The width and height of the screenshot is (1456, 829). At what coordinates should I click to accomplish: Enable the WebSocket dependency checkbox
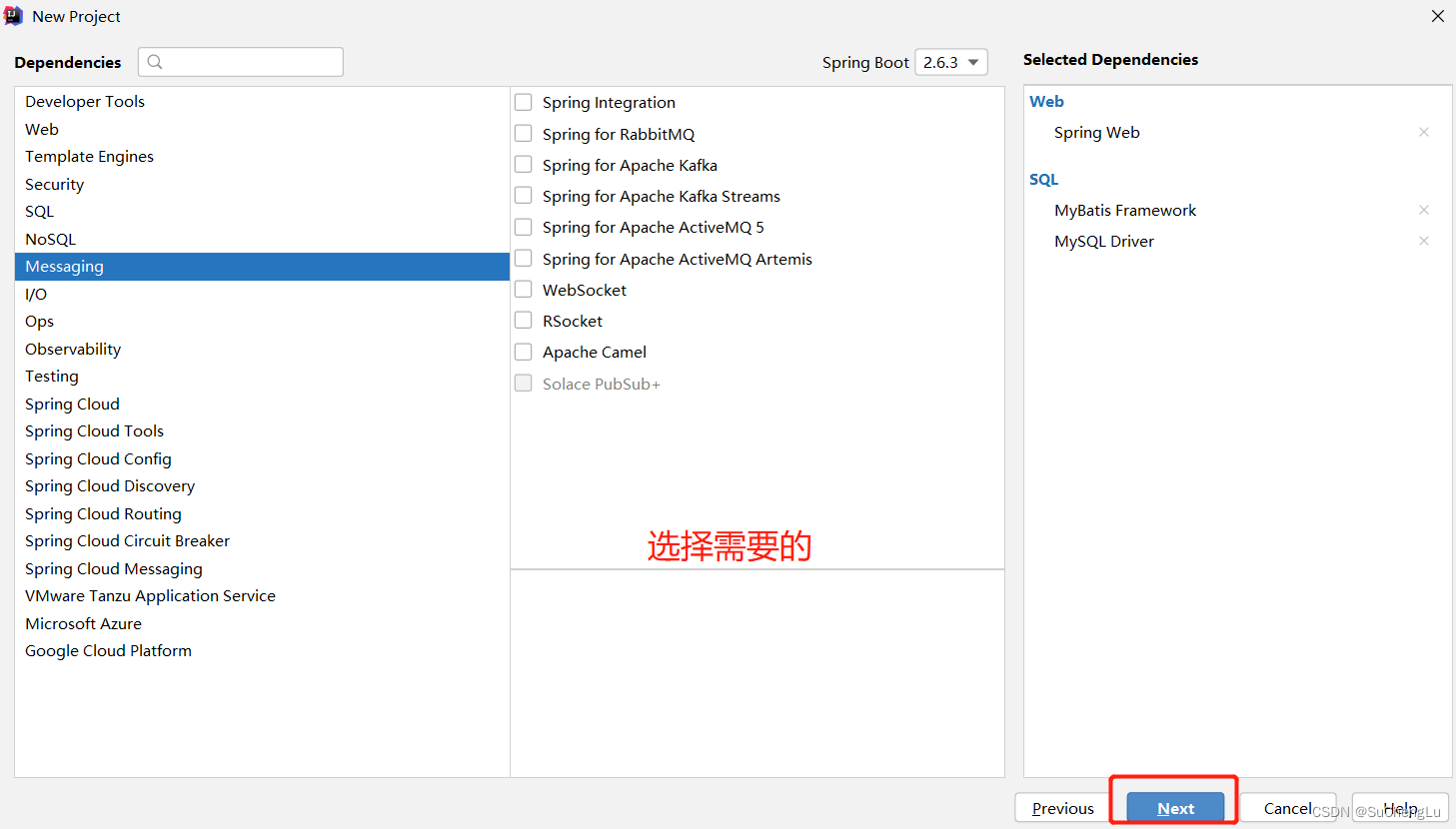click(x=523, y=289)
